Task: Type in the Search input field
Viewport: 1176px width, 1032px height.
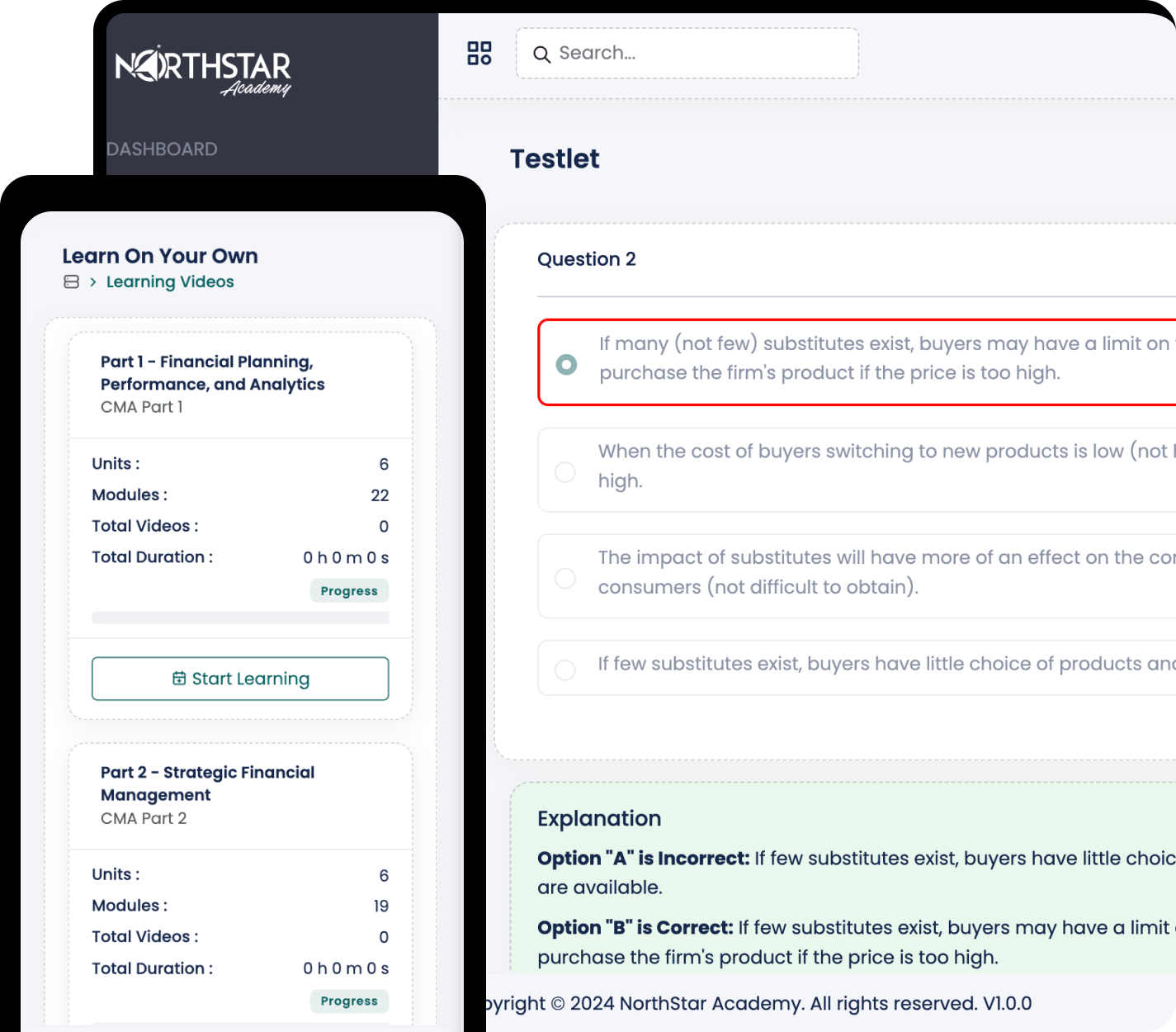Action: [701, 54]
